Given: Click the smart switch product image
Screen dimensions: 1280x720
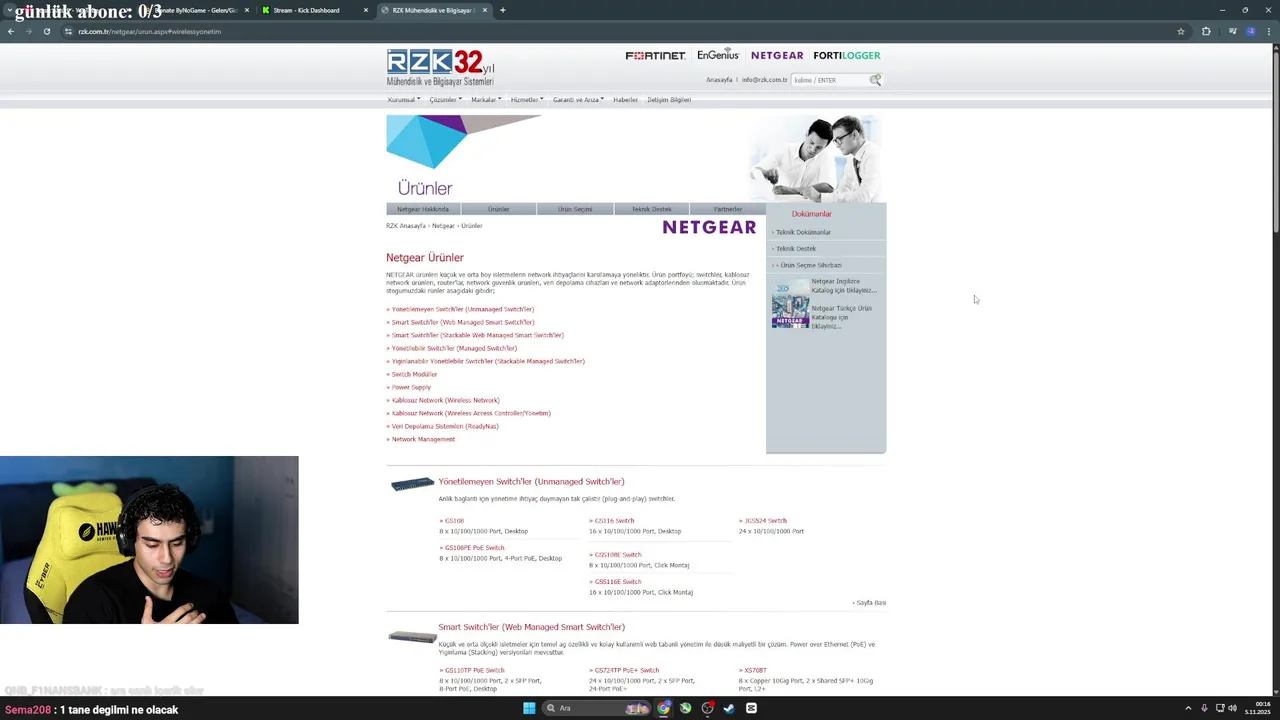Looking at the screenshot, I should click(x=412, y=637).
